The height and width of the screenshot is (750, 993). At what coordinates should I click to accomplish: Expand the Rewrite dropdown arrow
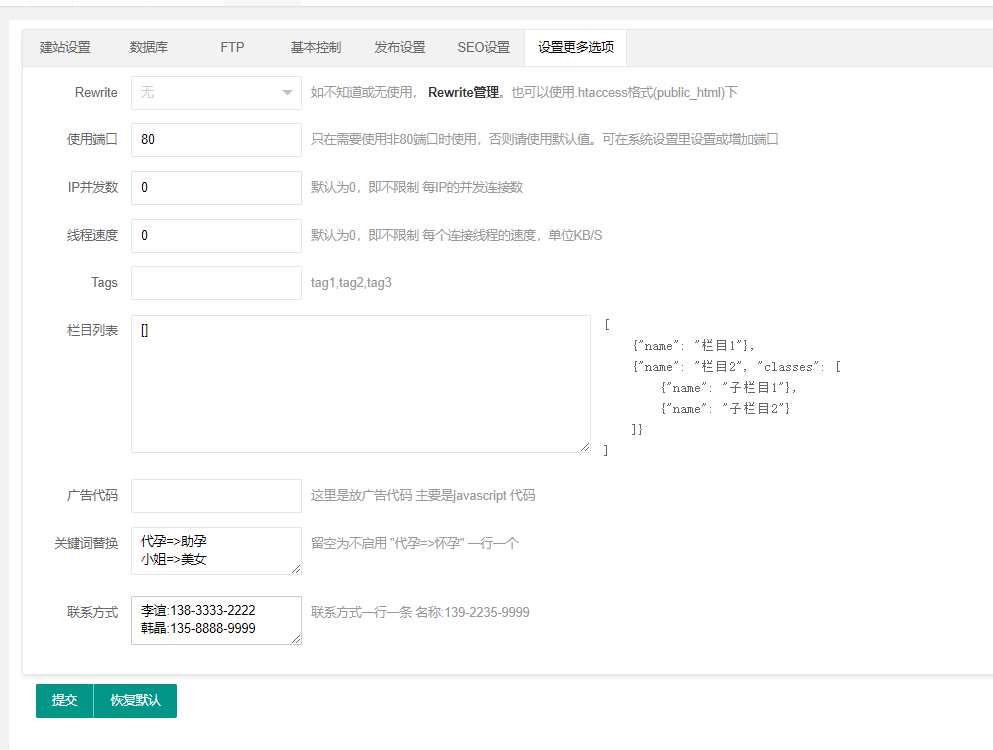point(287,92)
